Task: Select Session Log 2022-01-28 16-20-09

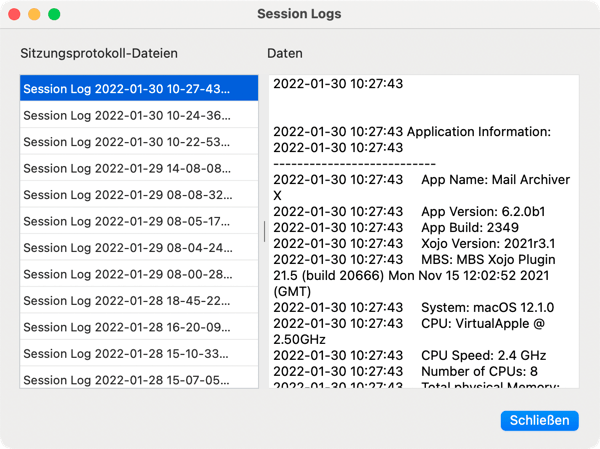Action: click(x=137, y=327)
